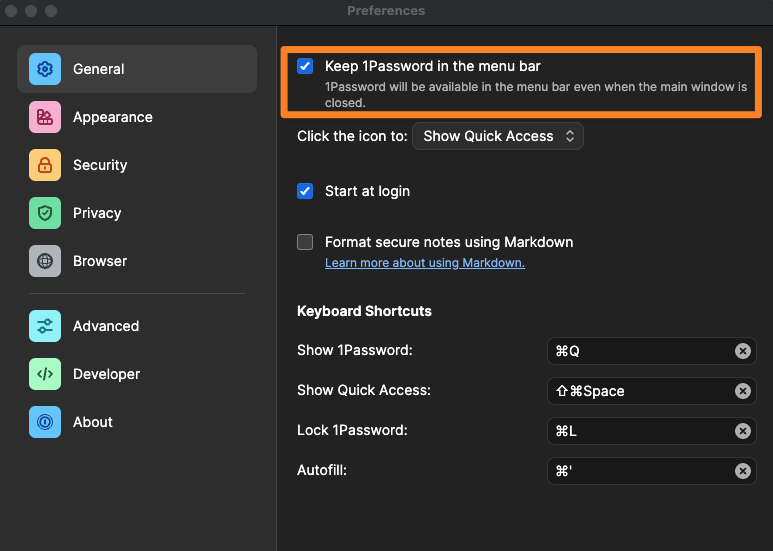Open the About 1Password icon
The height and width of the screenshot is (551, 773).
tap(45, 422)
